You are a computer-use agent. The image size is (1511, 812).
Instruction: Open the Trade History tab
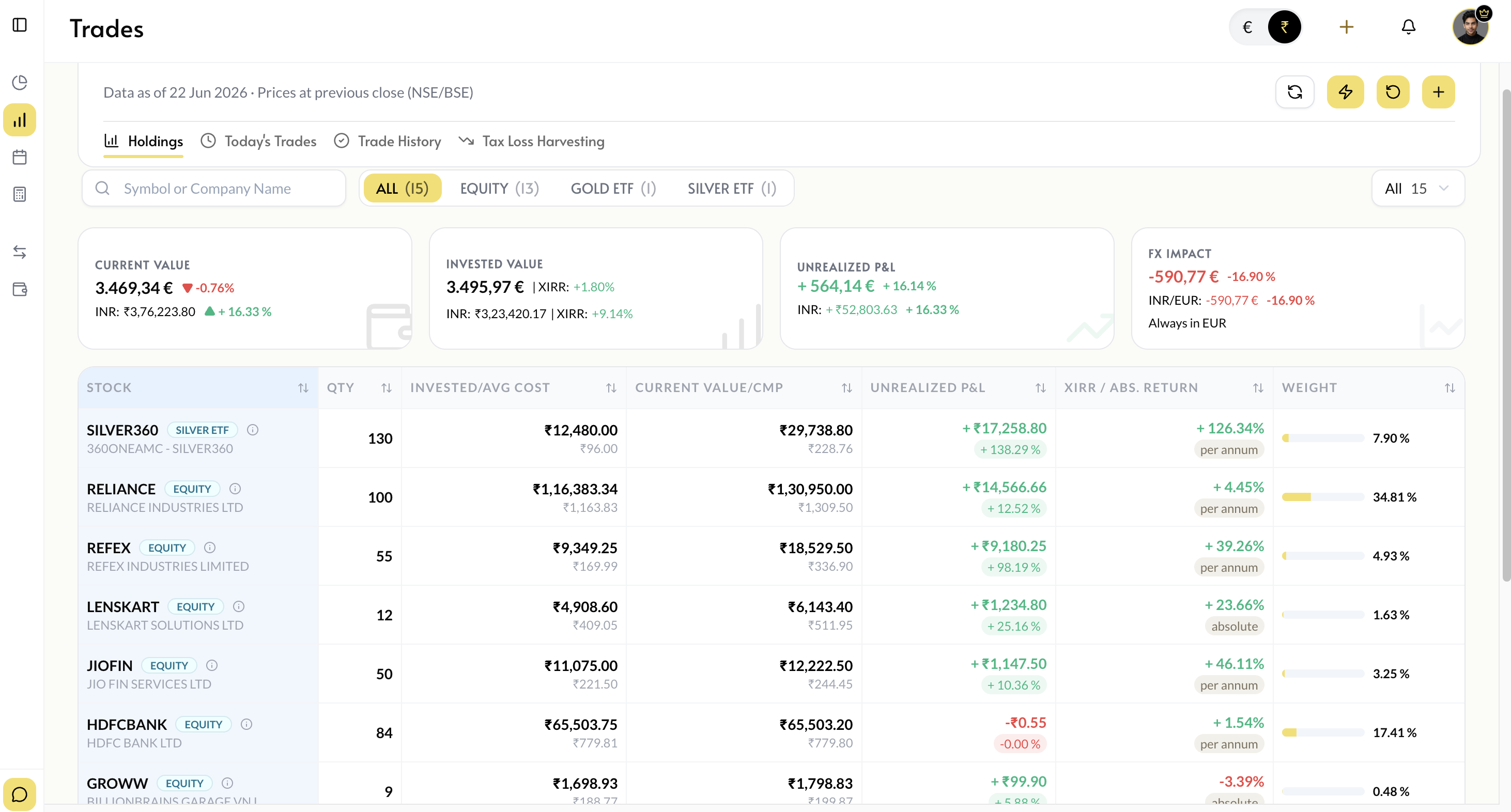[x=388, y=142]
